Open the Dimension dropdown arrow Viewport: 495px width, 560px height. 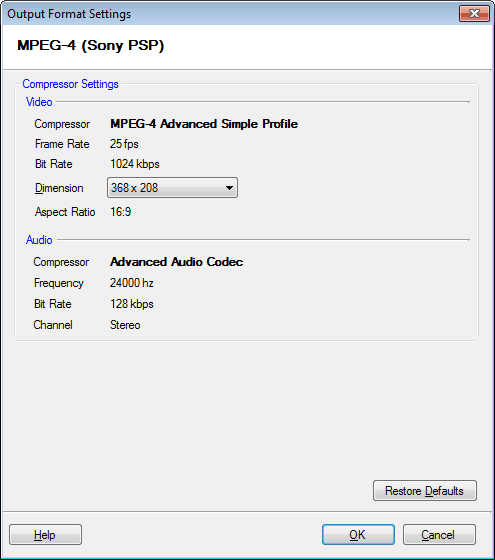[229, 188]
